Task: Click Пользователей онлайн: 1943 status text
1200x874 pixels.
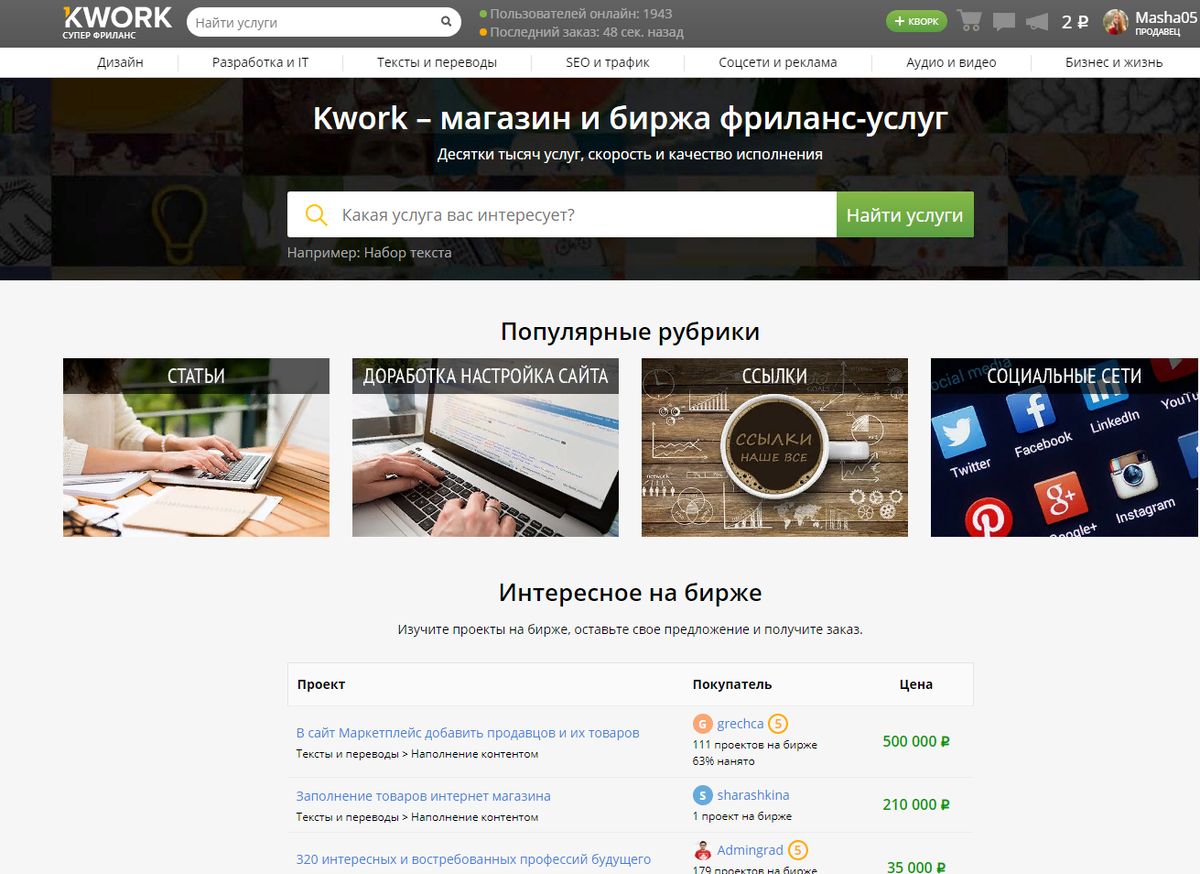Action: pos(581,14)
